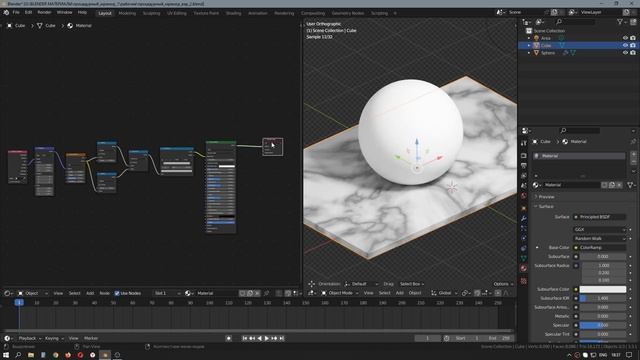
Task: Expand the Area item in outliner
Action: pos(529,38)
